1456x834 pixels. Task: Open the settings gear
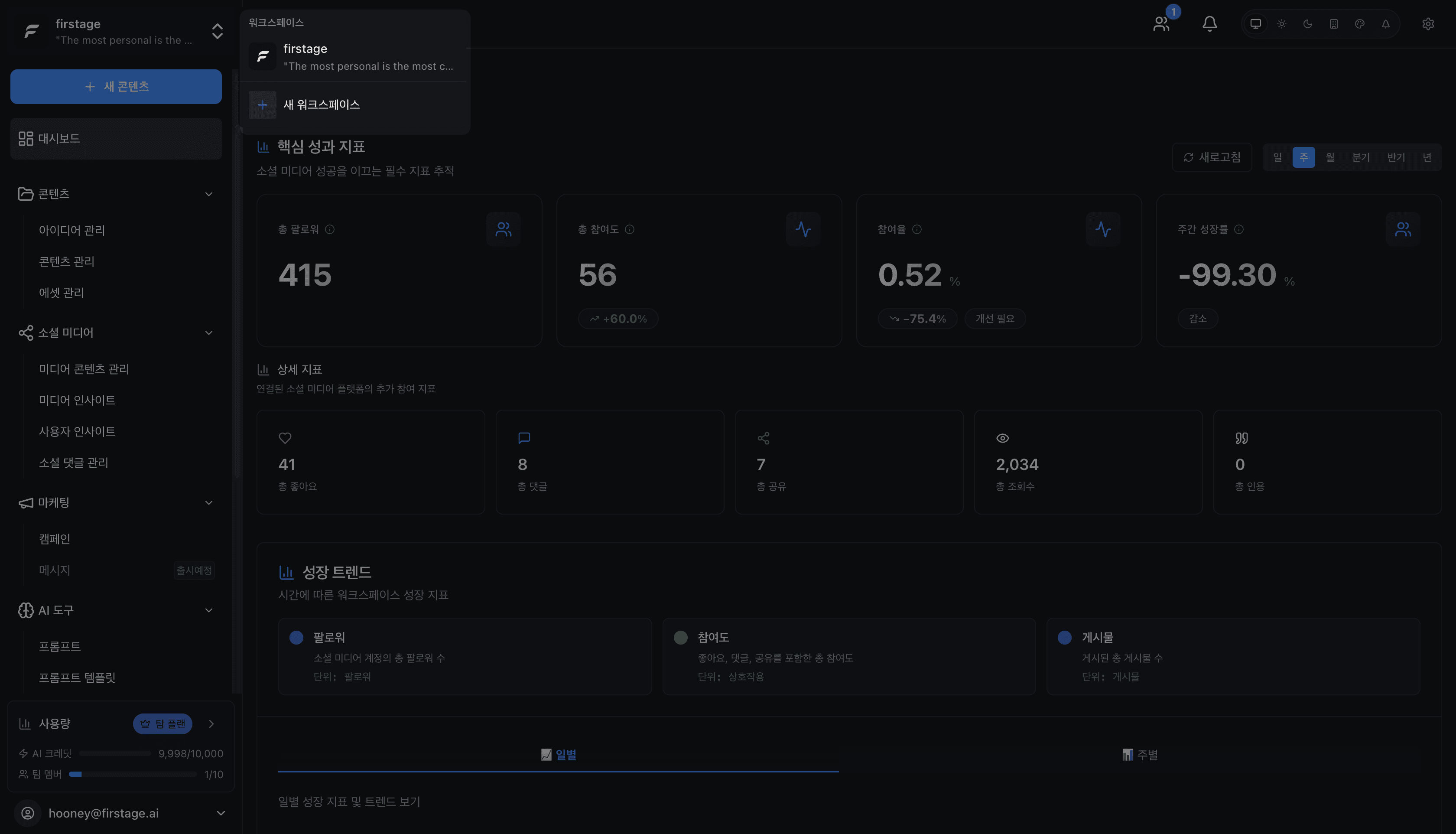click(1428, 23)
